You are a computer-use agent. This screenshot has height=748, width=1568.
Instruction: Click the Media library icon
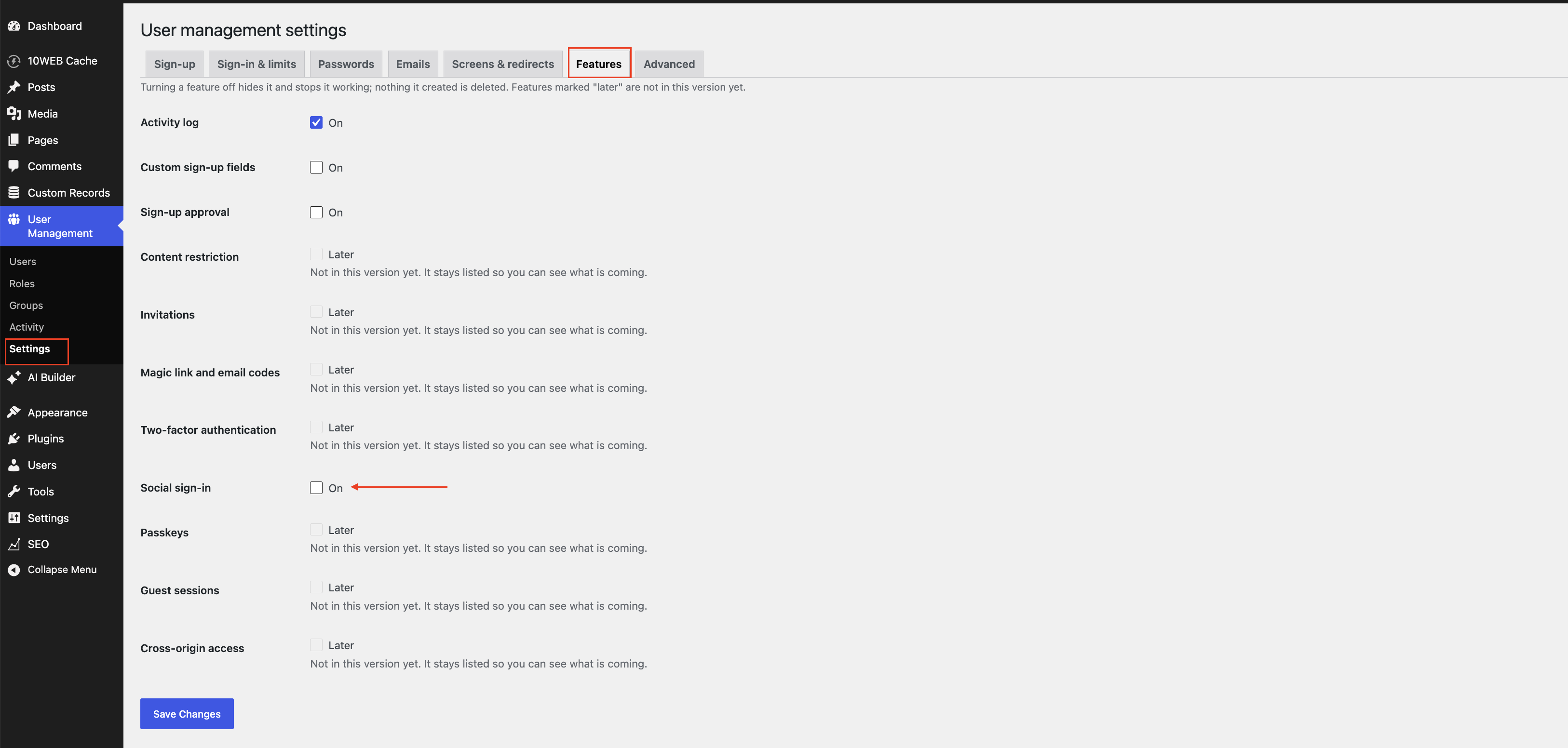14,114
